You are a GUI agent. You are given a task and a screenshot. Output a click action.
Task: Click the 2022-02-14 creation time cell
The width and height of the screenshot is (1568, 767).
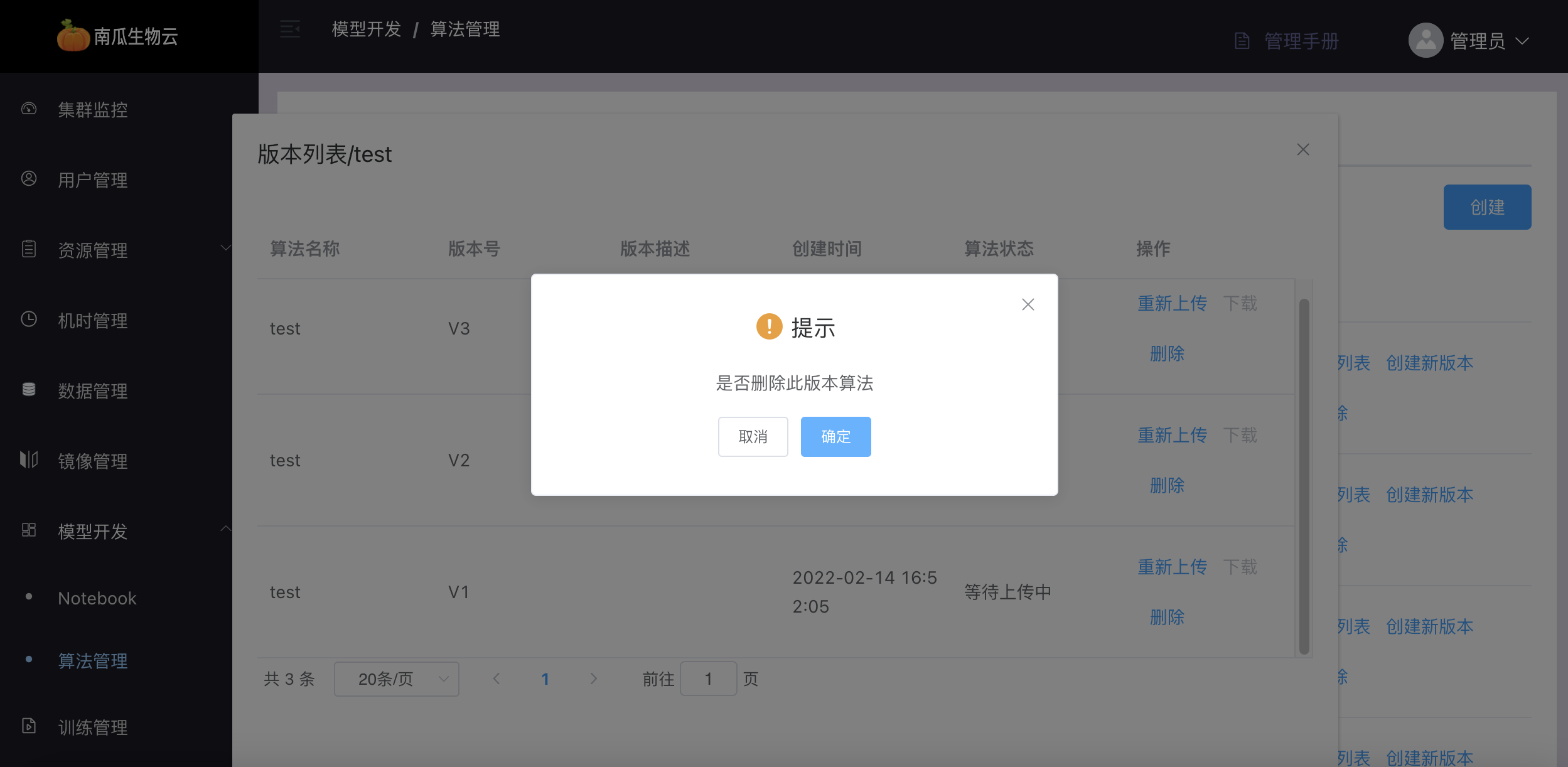click(x=864, y=593)
